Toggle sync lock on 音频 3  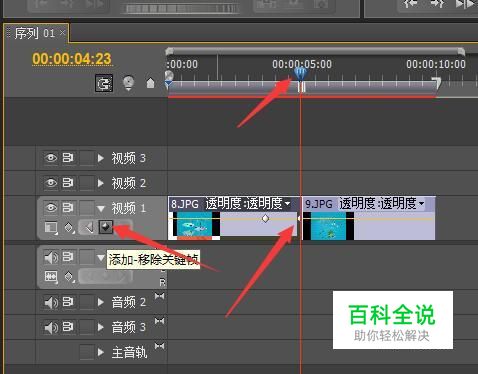(x=68, y=327)
